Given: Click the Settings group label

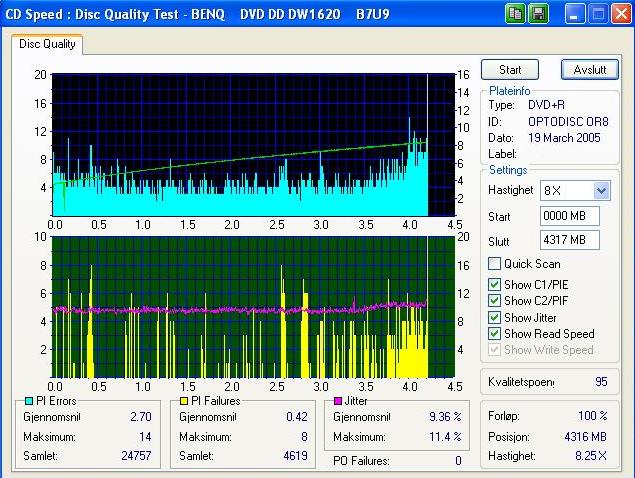Looking at the screenshot, I should [508, 170].
